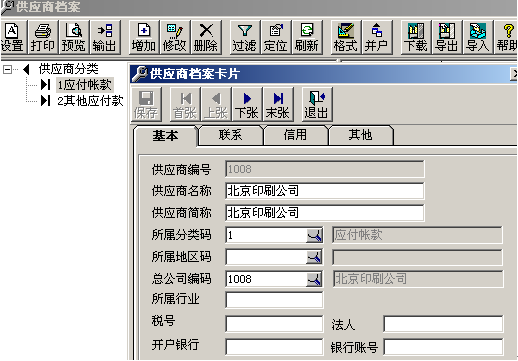The image size is (518, 361).
Task: Switch to the 基本 tab
Action: point(165,136)
